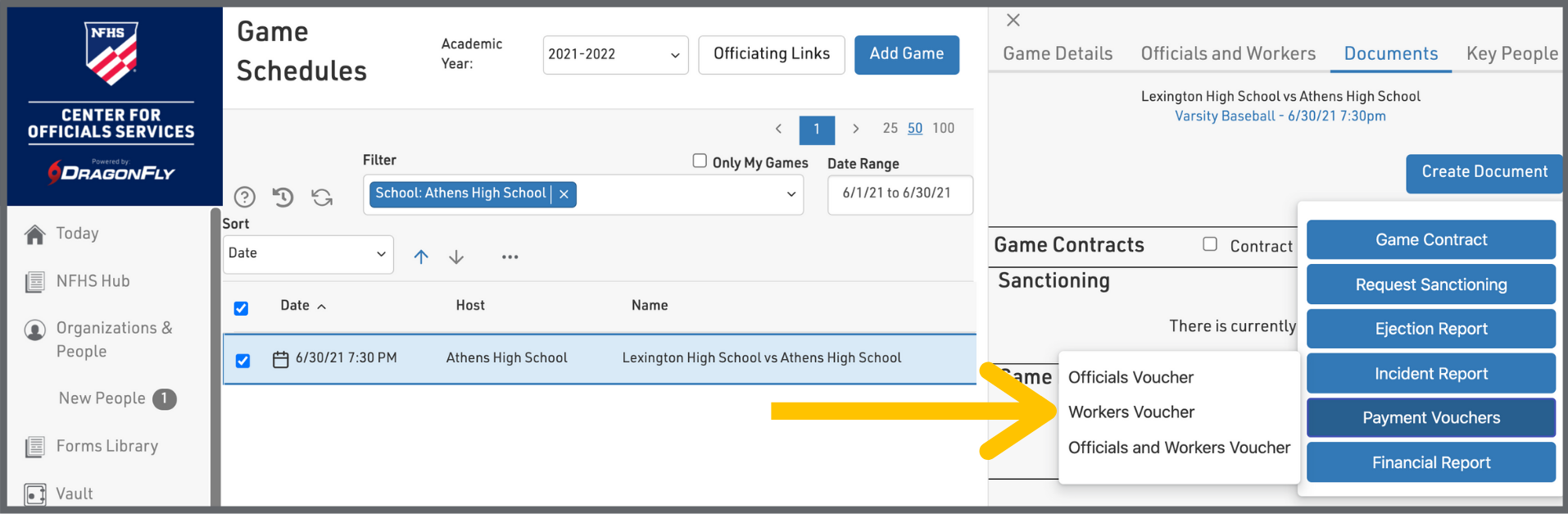1568x514 pixels.
Task: Click the refresh arrows icon
Action: click(x=322, y=197)
